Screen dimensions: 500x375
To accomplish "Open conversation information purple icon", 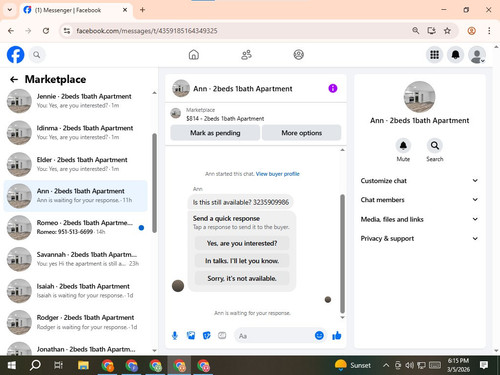I will (333, 88).
